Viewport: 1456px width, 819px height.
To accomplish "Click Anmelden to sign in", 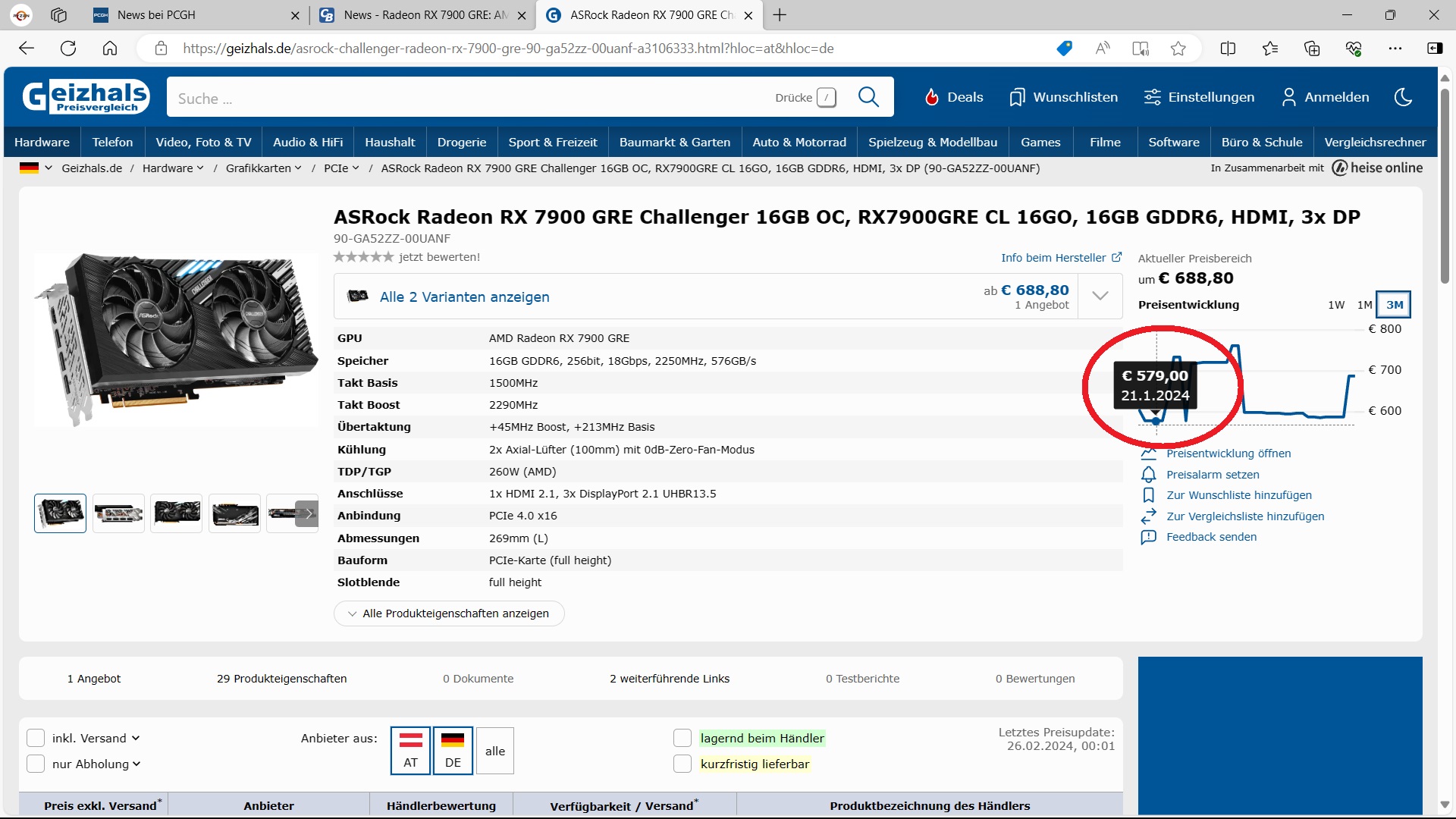I will pos(1325,97).
